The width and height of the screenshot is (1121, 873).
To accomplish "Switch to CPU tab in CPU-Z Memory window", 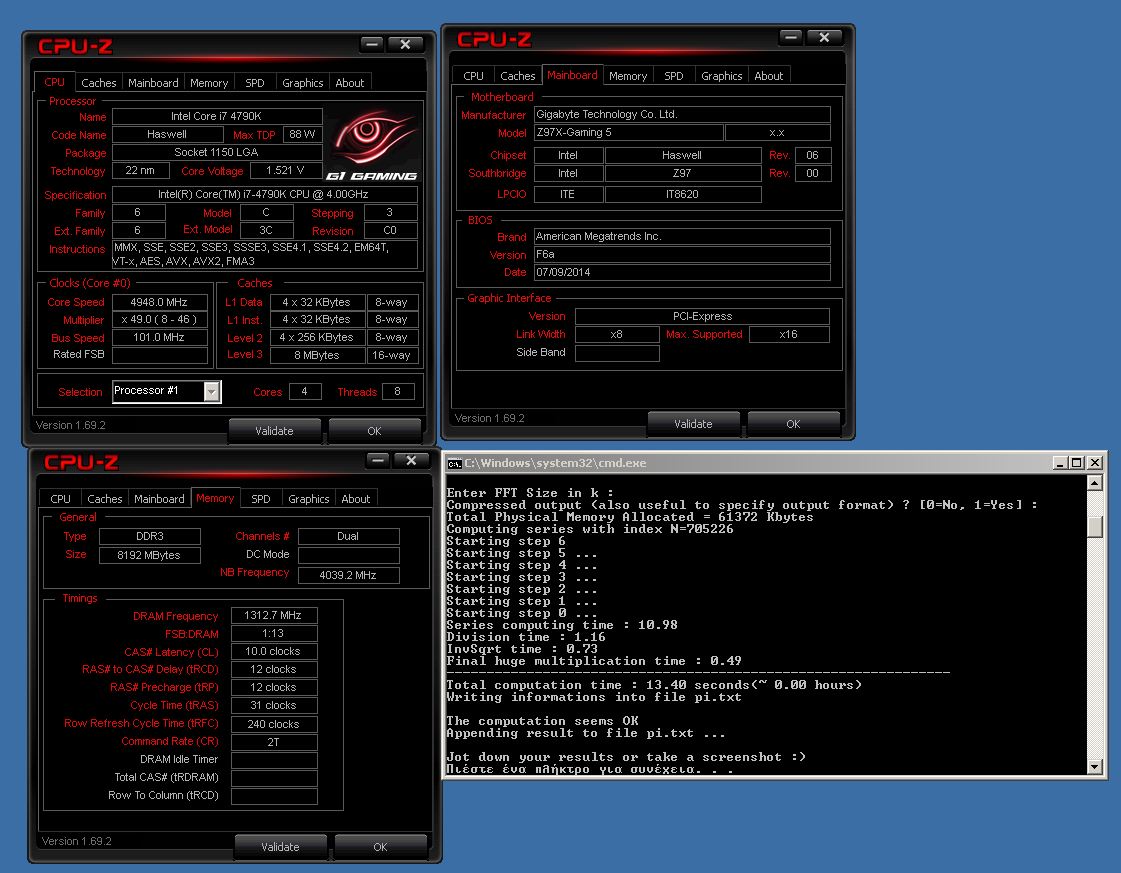I will point(60,499).
